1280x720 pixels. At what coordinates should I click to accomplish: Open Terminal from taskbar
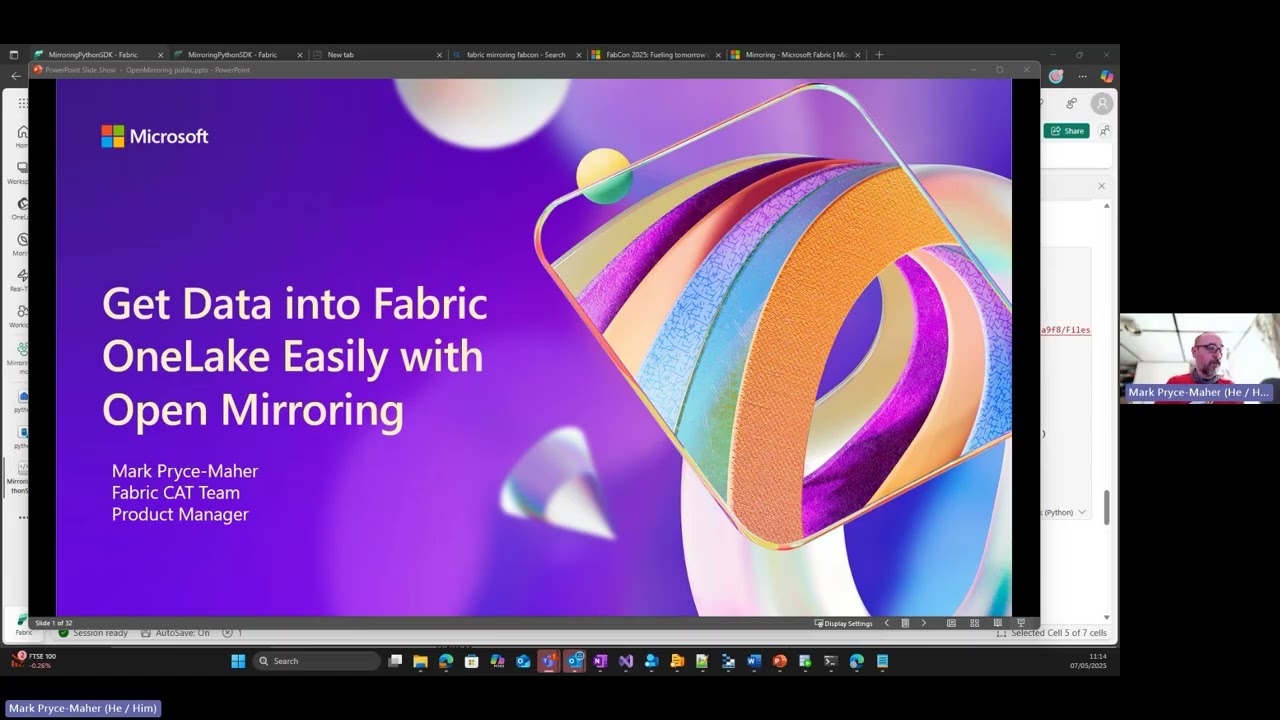click(x=831, y=661)
